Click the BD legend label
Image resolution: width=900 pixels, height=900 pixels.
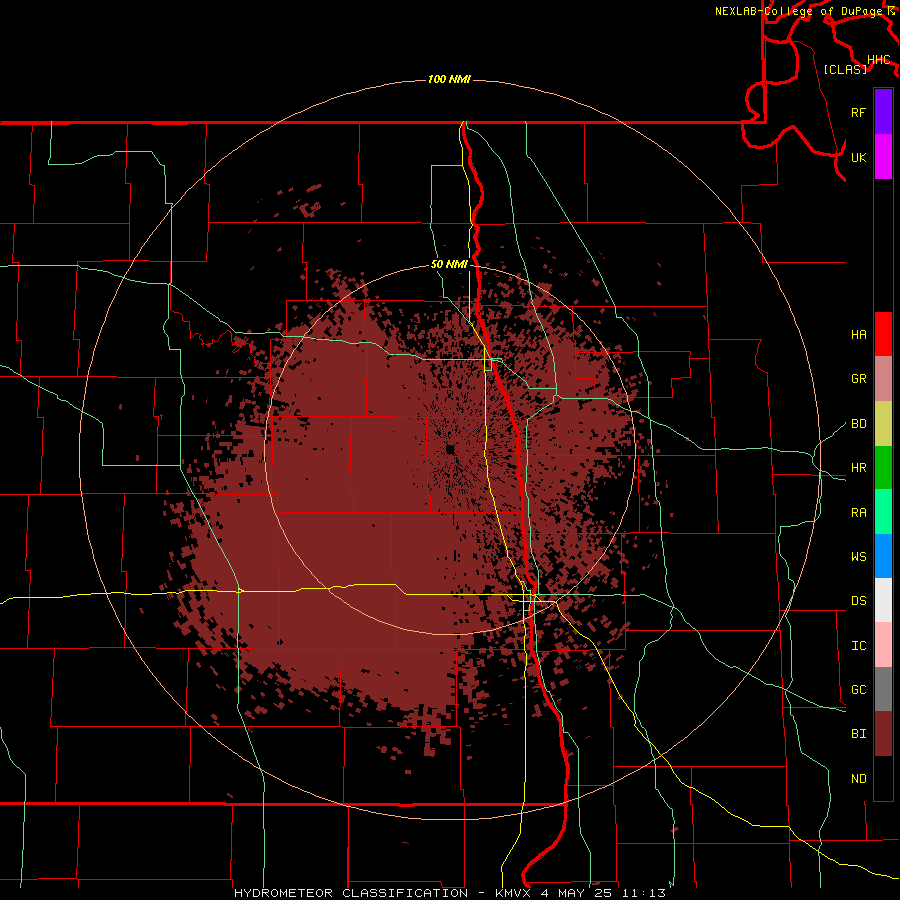858,424
